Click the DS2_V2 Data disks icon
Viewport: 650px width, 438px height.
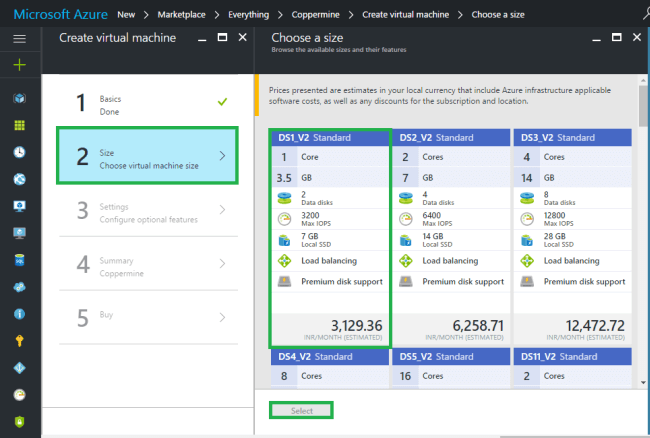click(x=406, y=198)
